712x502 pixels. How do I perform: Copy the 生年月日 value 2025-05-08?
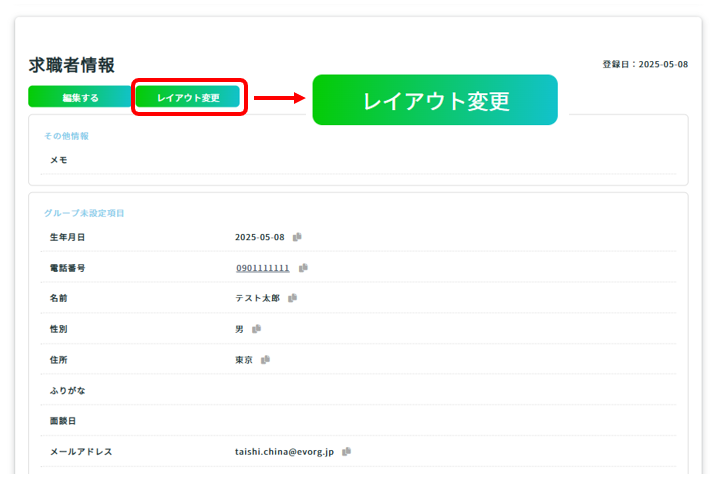[297, 237]
